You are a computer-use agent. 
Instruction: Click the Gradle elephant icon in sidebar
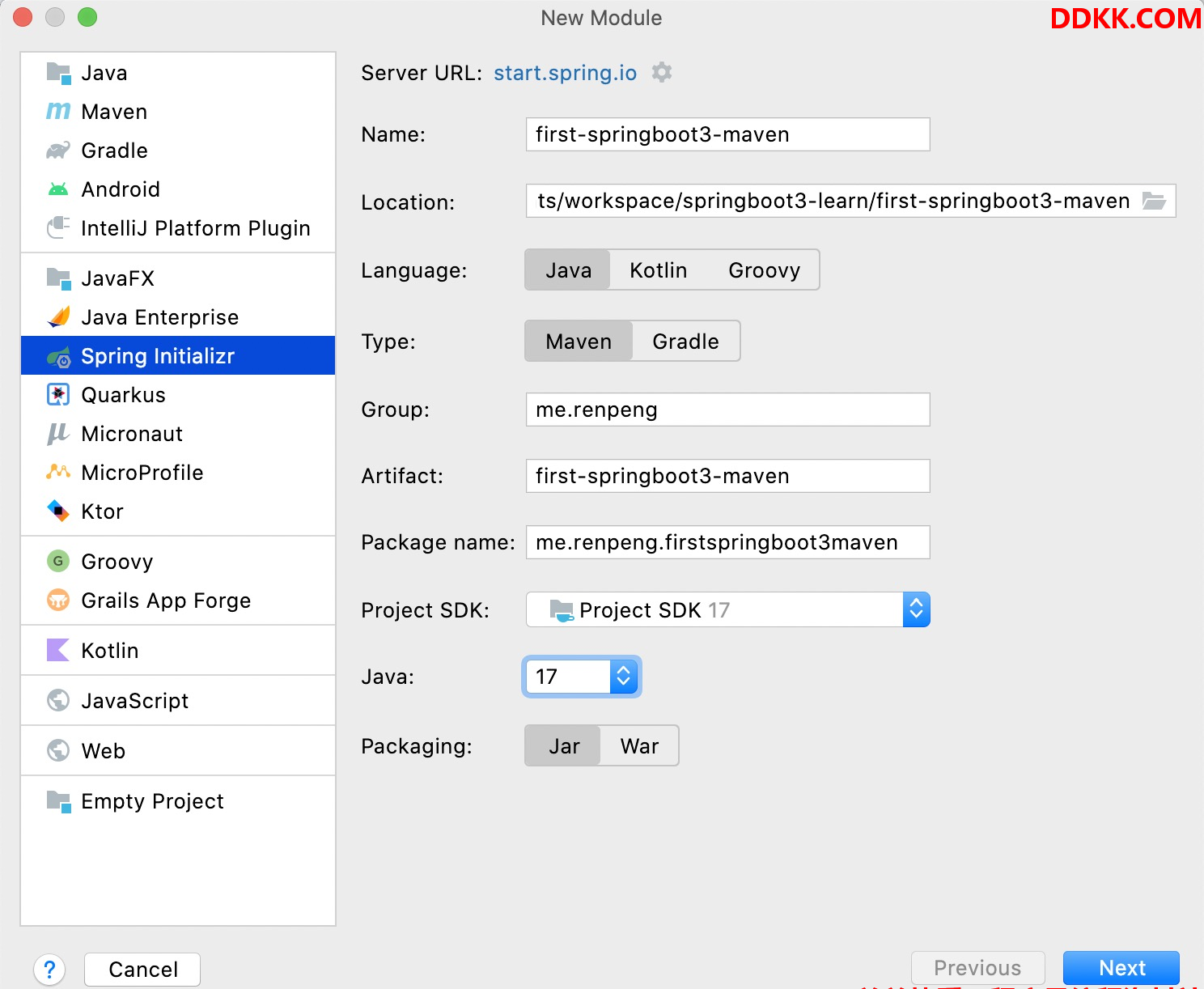pos(57,150)
